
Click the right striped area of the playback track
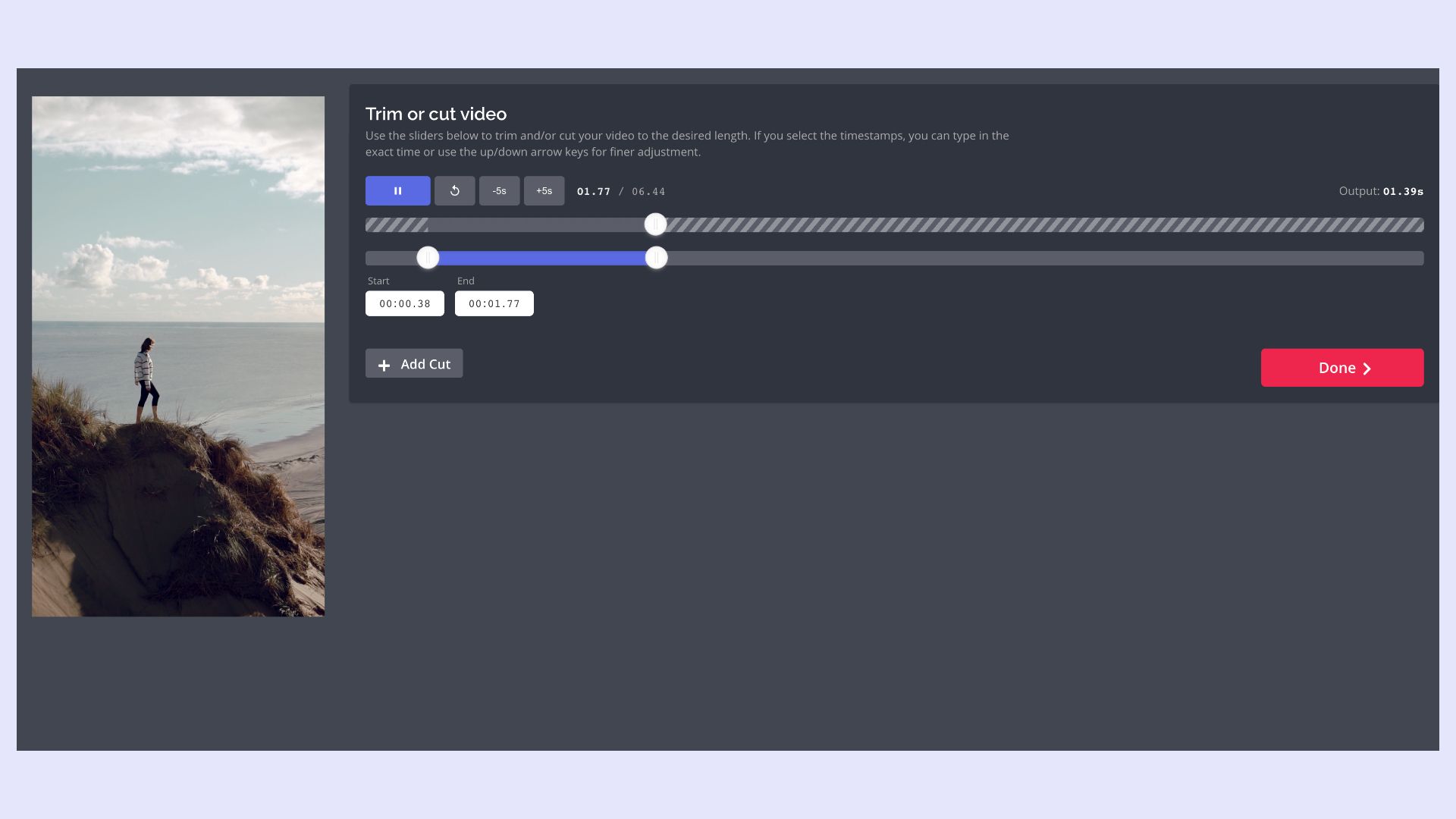click(1039, 224)
